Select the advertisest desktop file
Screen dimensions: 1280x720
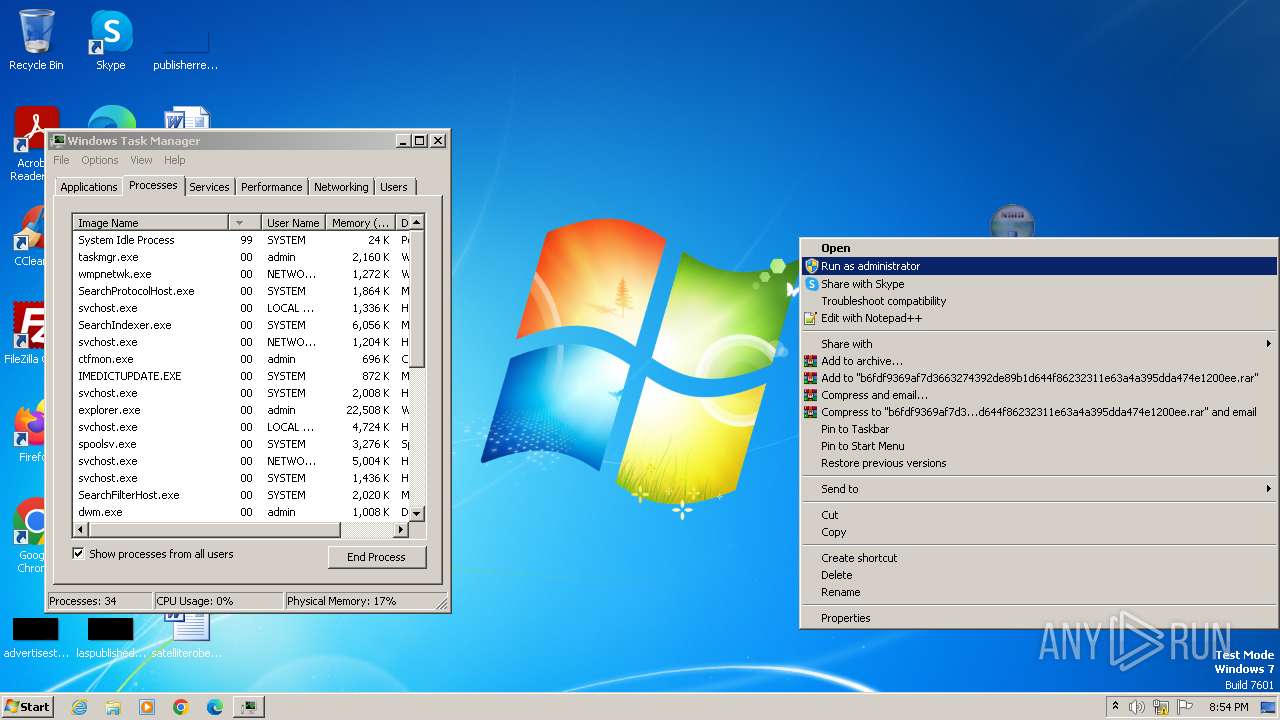[x=36, y=637]
